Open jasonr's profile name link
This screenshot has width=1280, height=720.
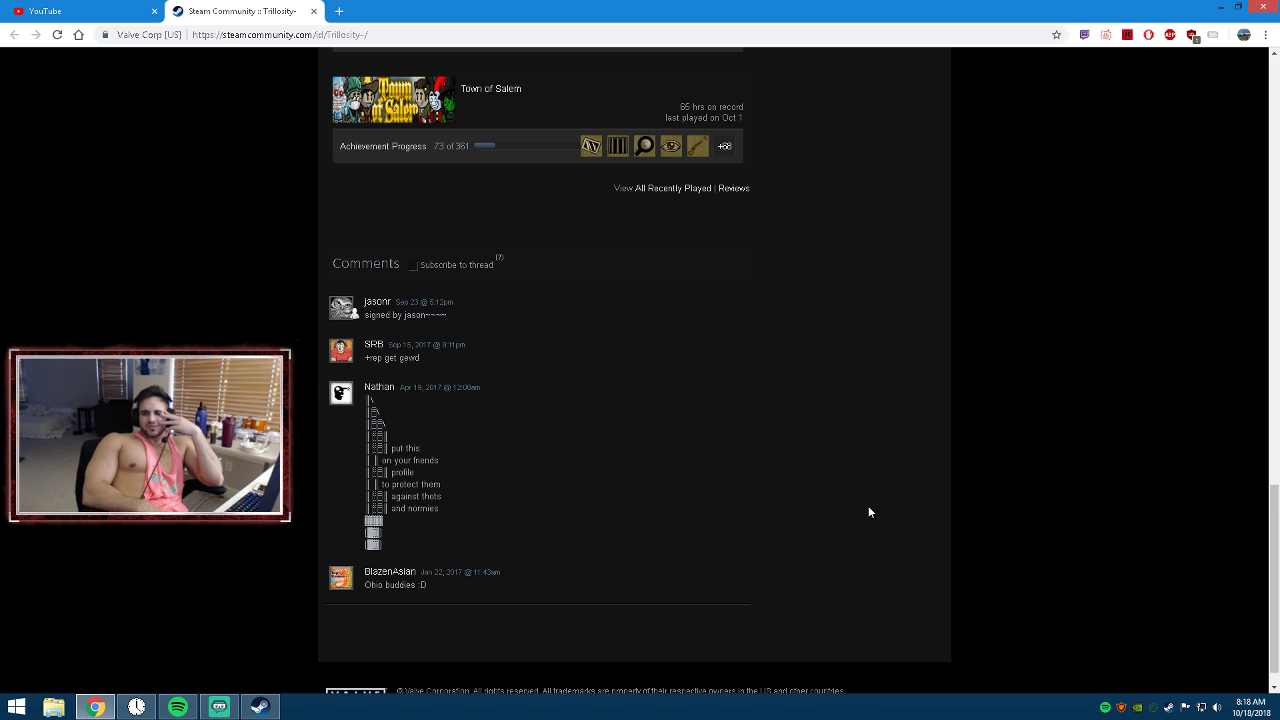[x=377, y=301]
